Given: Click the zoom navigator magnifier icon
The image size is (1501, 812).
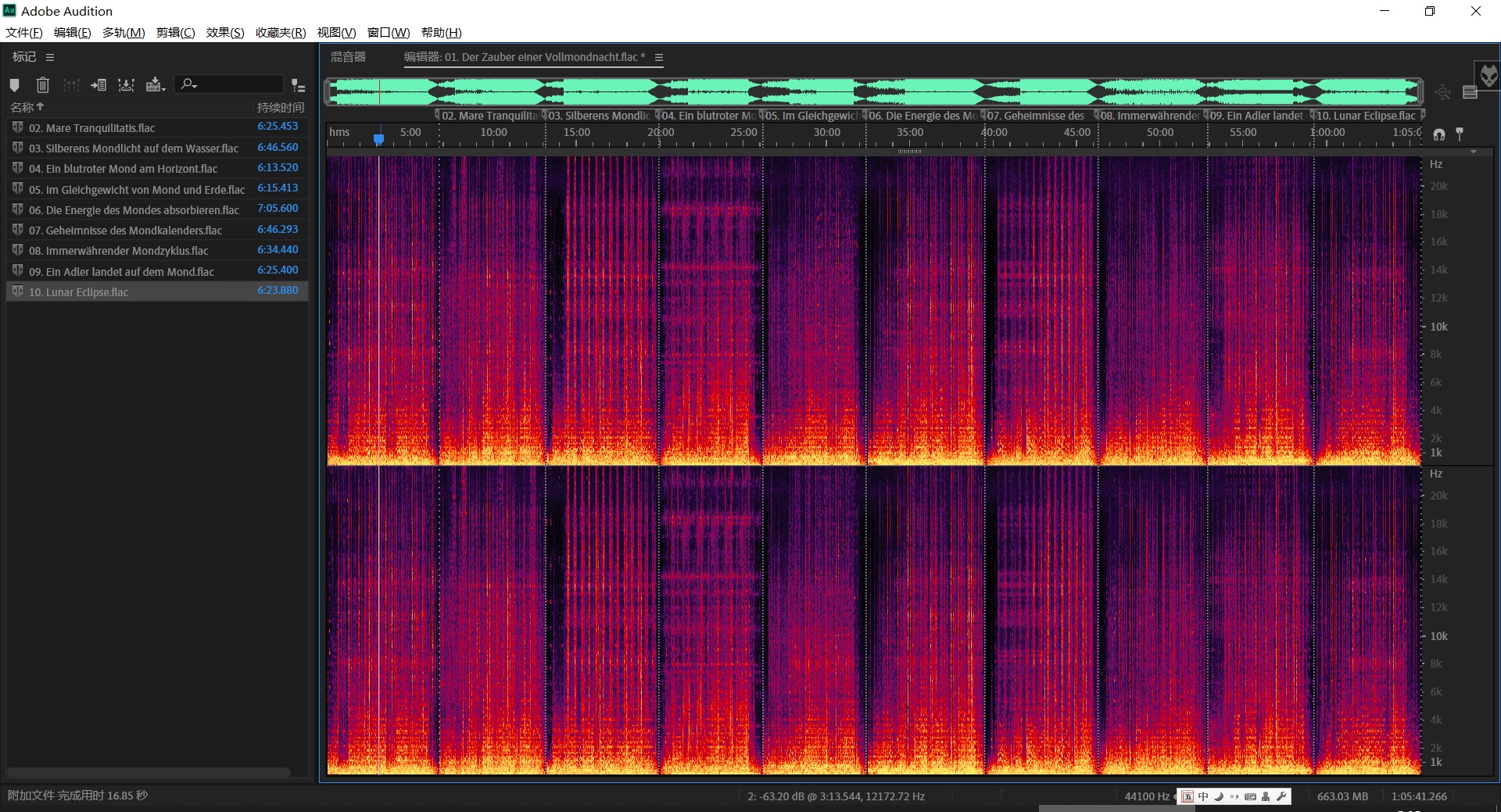Looking at the screenshot, I should pos(1442,92).
